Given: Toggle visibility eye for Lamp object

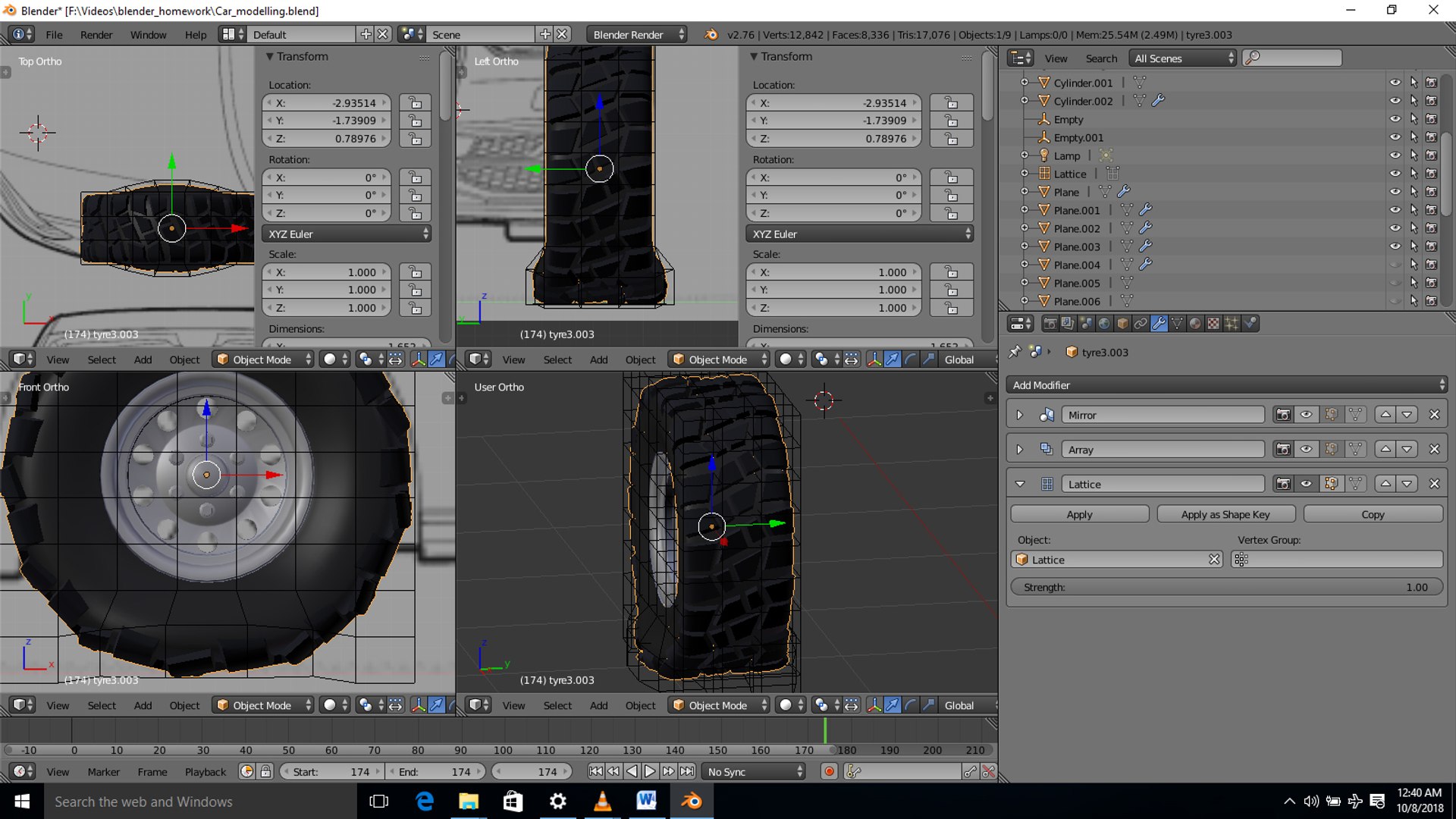Looking at the screenshot, I should click(1395, 155).
